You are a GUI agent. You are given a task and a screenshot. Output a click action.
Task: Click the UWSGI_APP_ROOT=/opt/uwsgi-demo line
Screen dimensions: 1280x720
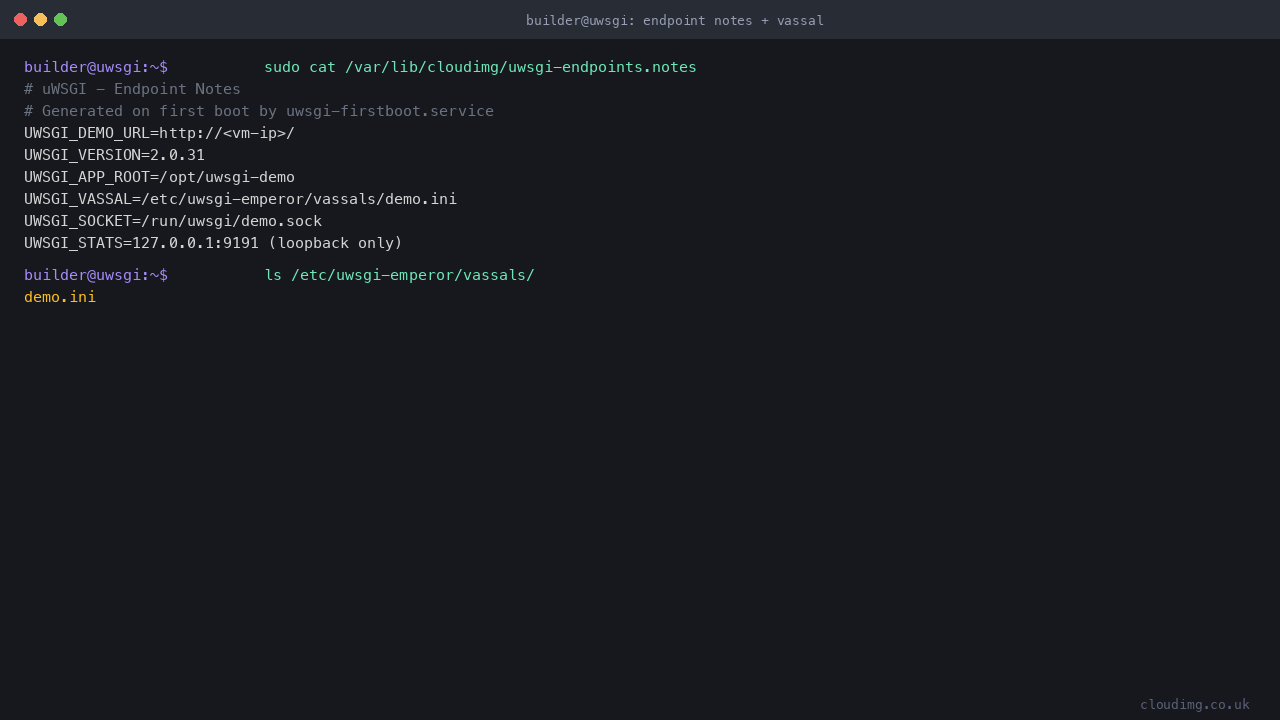159,177
